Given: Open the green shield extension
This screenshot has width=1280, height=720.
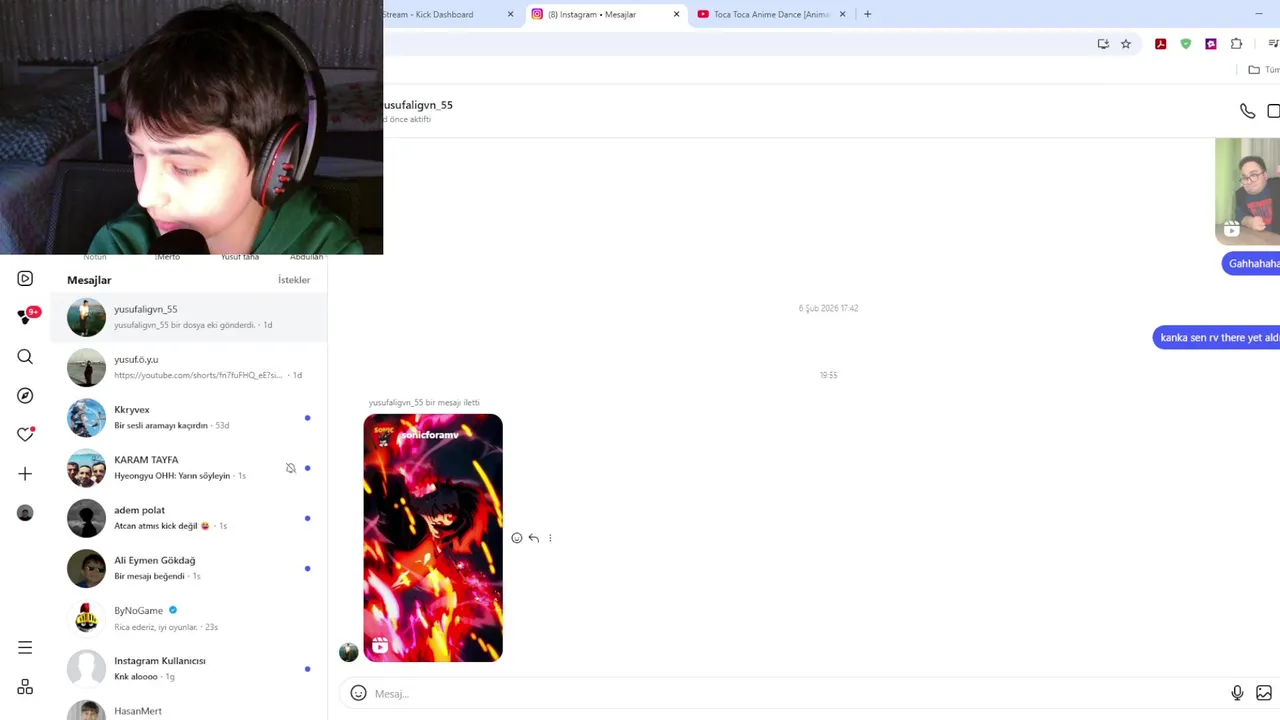Looking at the screenshot, I should click(1186, 44).
